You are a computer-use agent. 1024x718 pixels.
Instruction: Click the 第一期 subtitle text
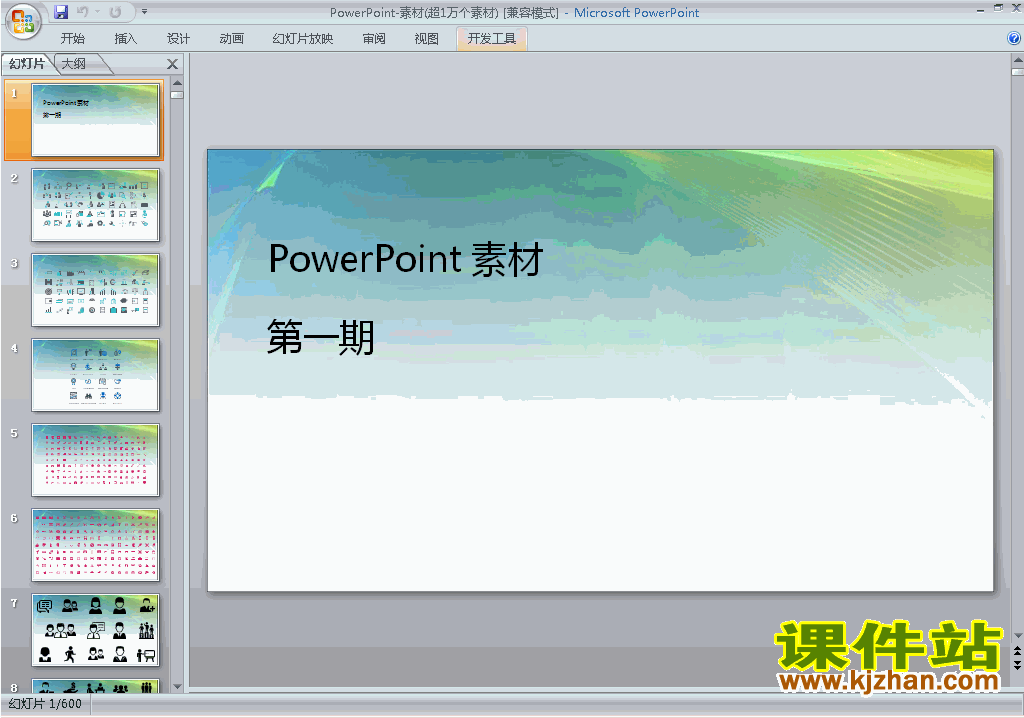coord(321,337)
